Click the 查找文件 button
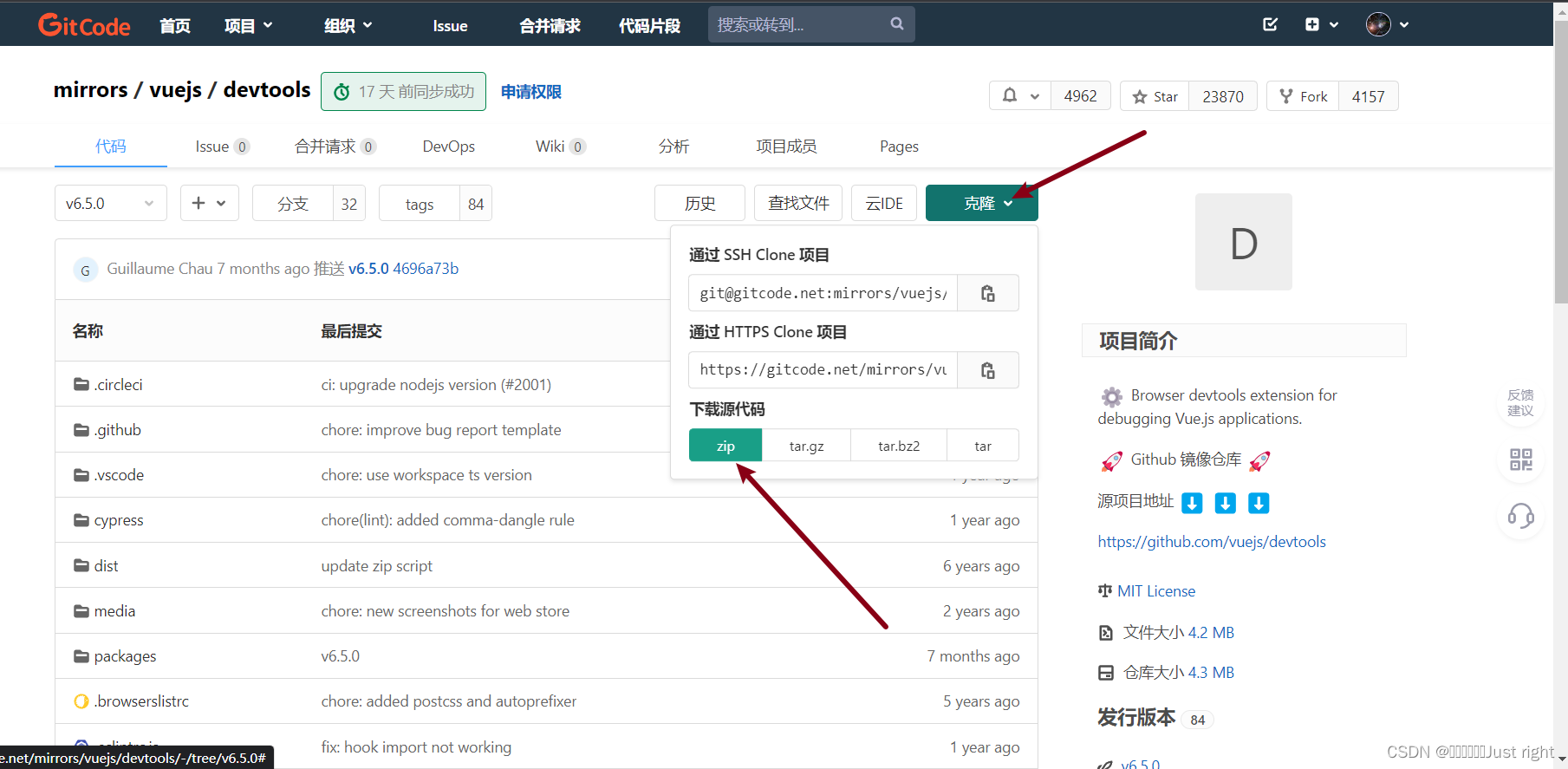This screenshot has height=769, width=1568. coord(798,203)
